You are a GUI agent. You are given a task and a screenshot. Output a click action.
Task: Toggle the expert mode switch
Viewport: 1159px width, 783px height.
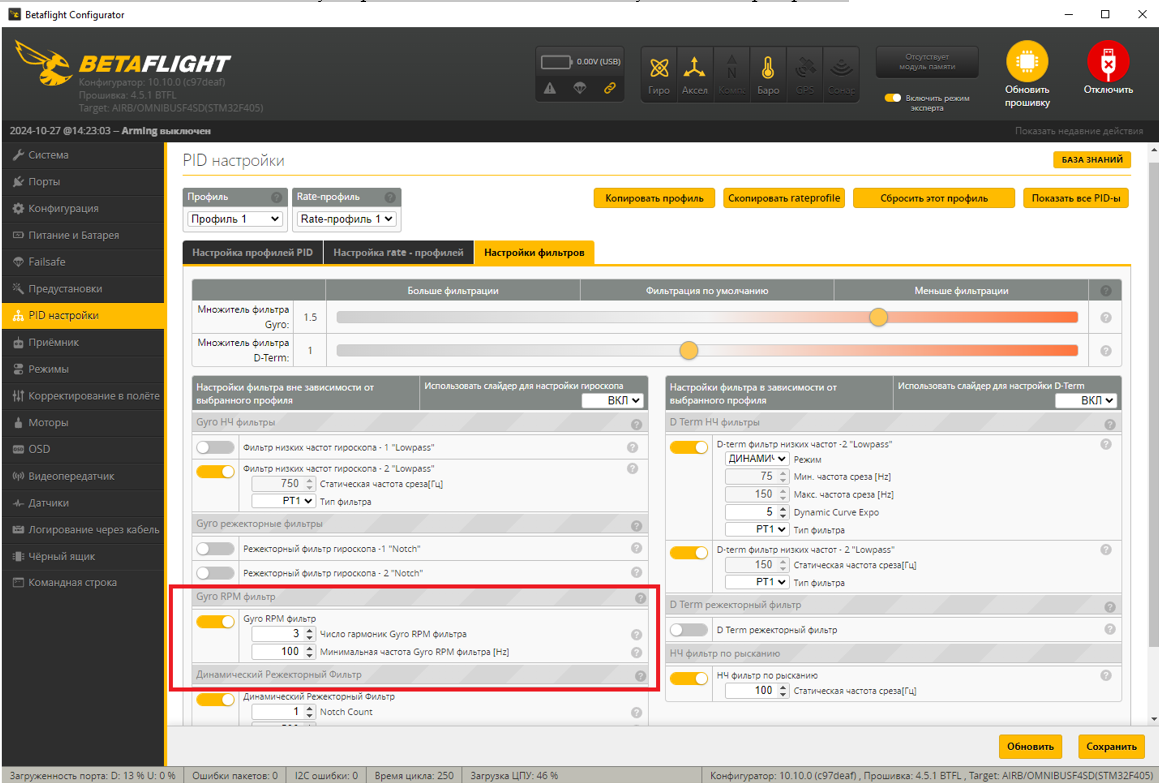[893, 98]
